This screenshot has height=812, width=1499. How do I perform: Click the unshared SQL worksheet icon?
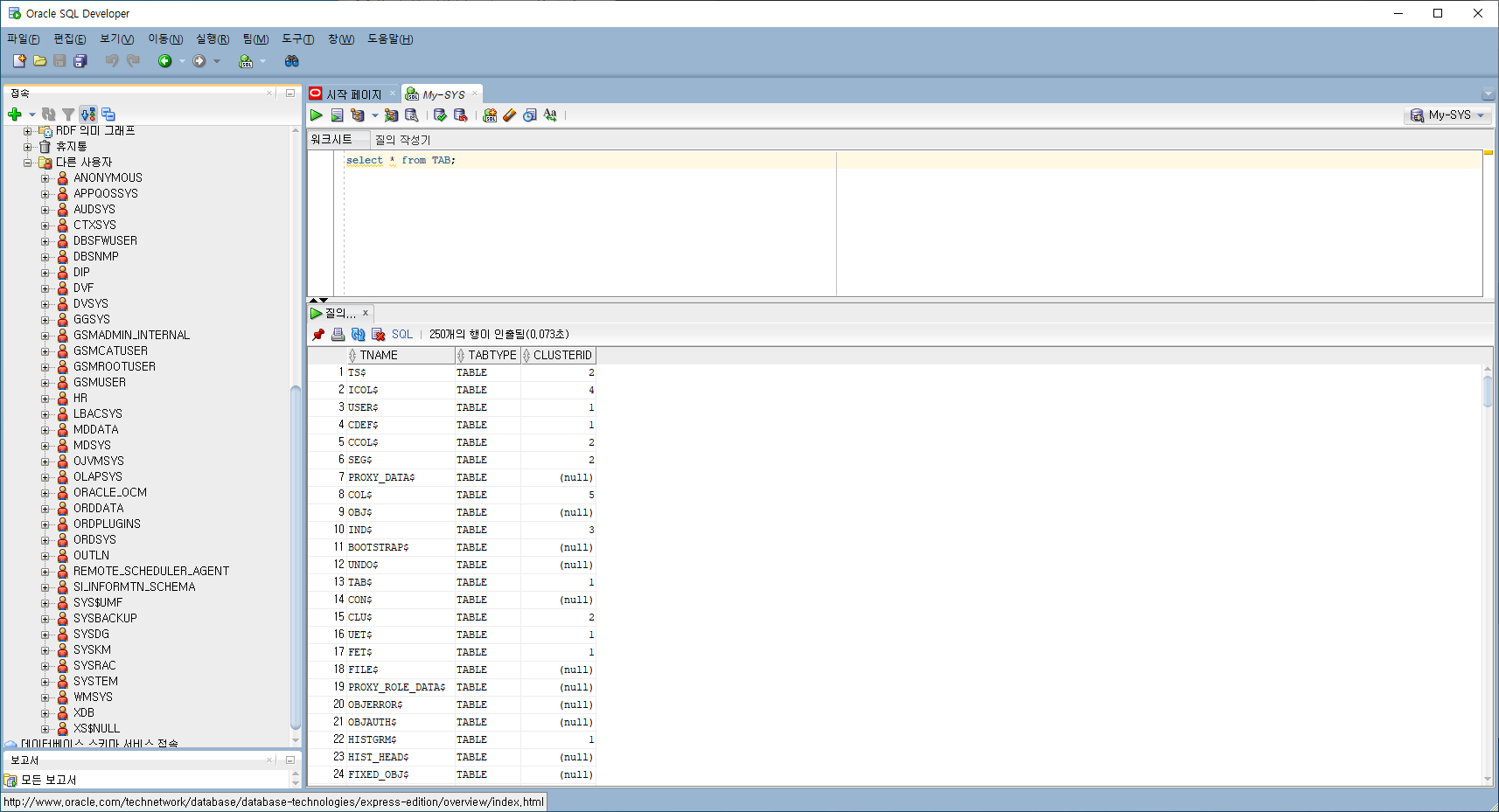click(490, 115)
